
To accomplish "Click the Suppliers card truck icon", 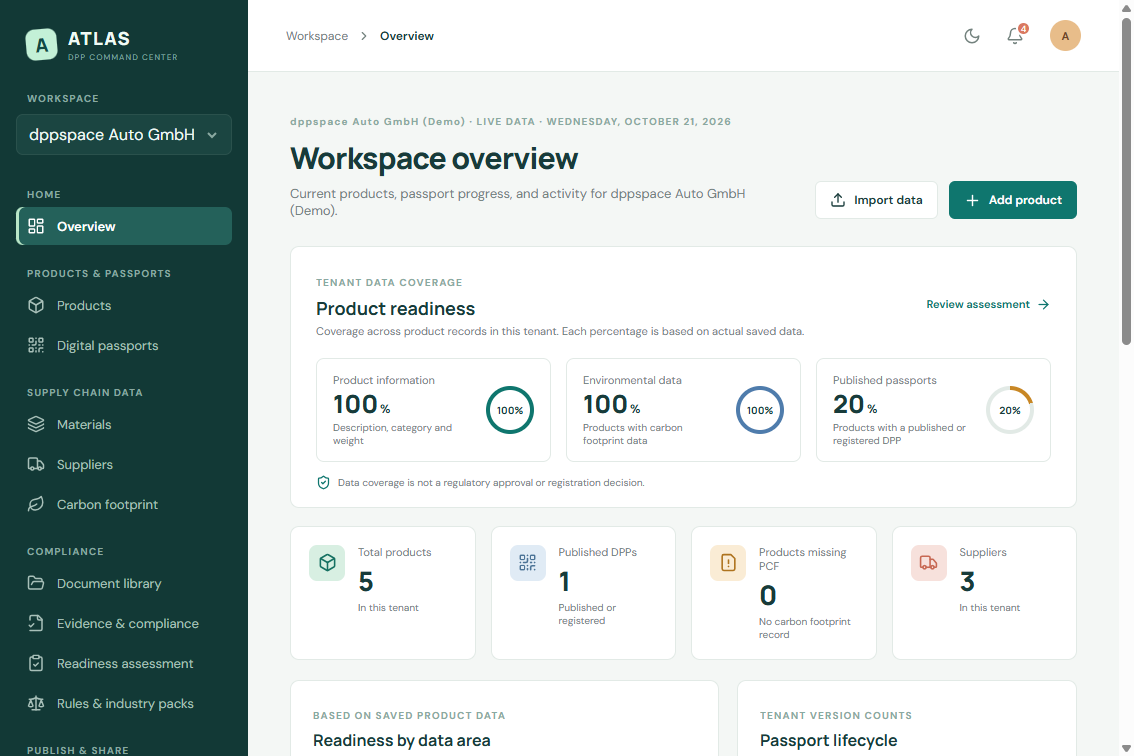I will 929,563.
